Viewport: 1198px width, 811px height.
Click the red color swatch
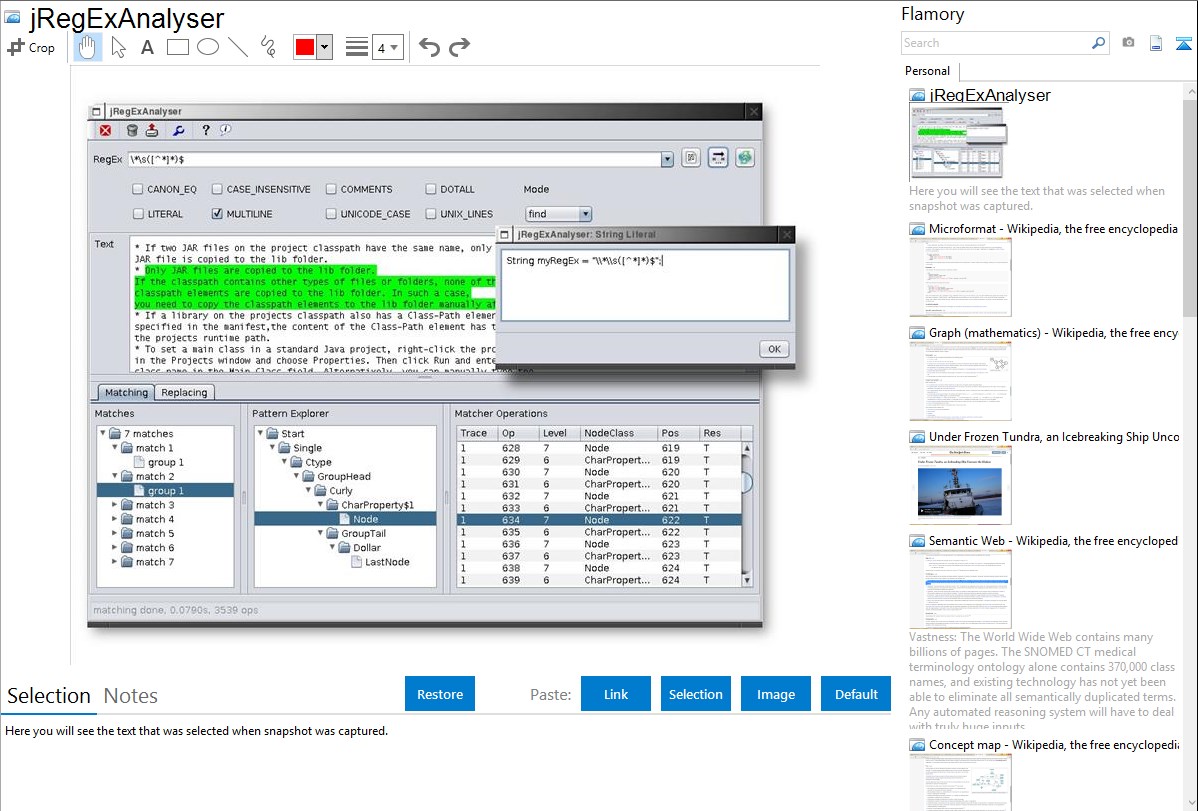pyautogui.click(x=305, y=47)
